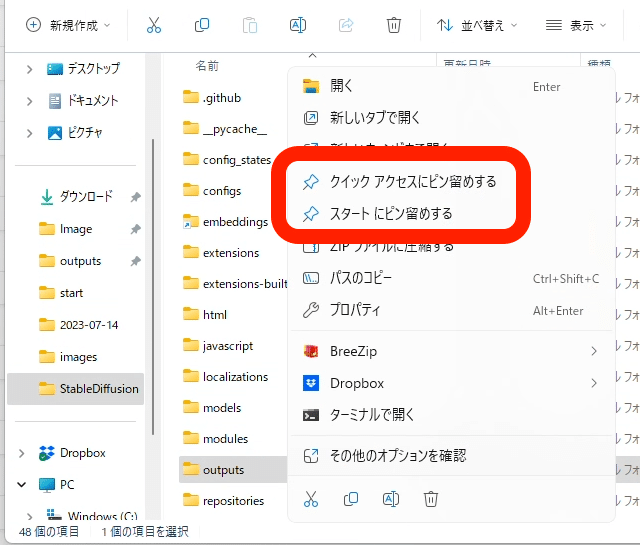Image resolution: width=640 pixels, height=545 pixels.
Task: Click the toolbar Rename icon
Action: (298, 25)
